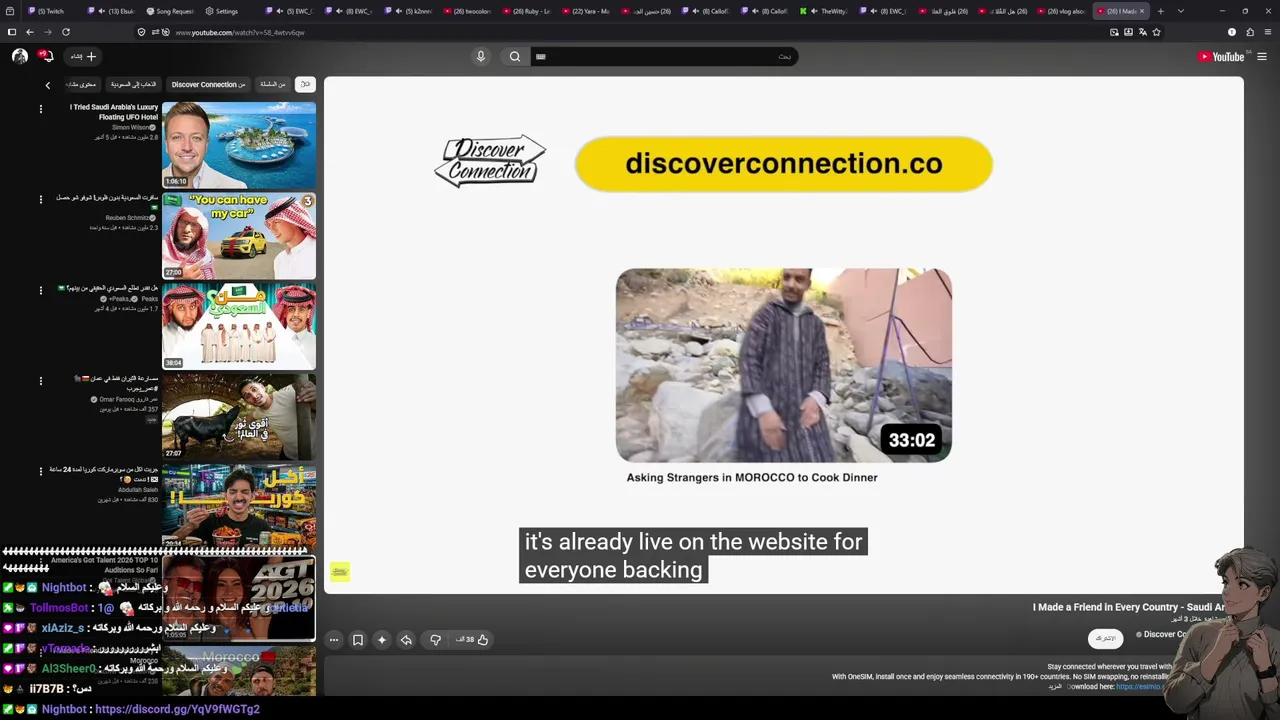The width and height of the screenshot is (1280, 720).
Task: Open a new browser tab
Action: [x=1160, y=11]
